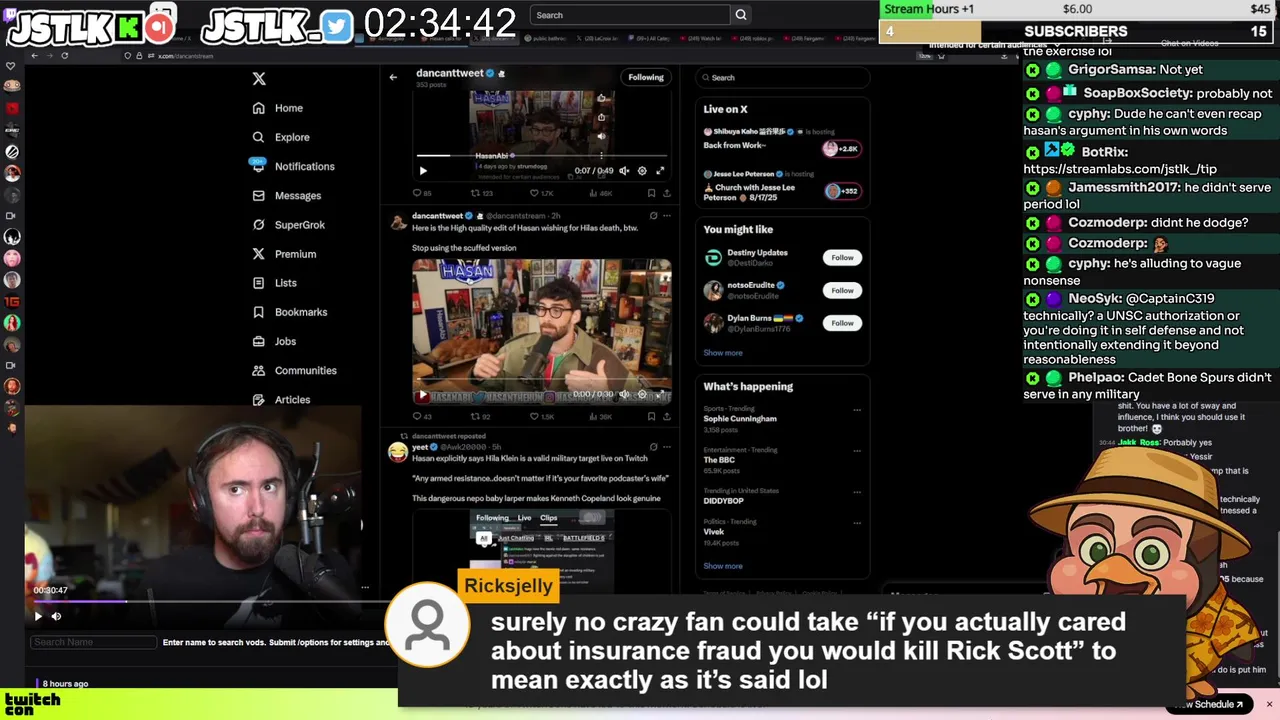
Task: Open the X logo home link
Action: tap(259, 79)
